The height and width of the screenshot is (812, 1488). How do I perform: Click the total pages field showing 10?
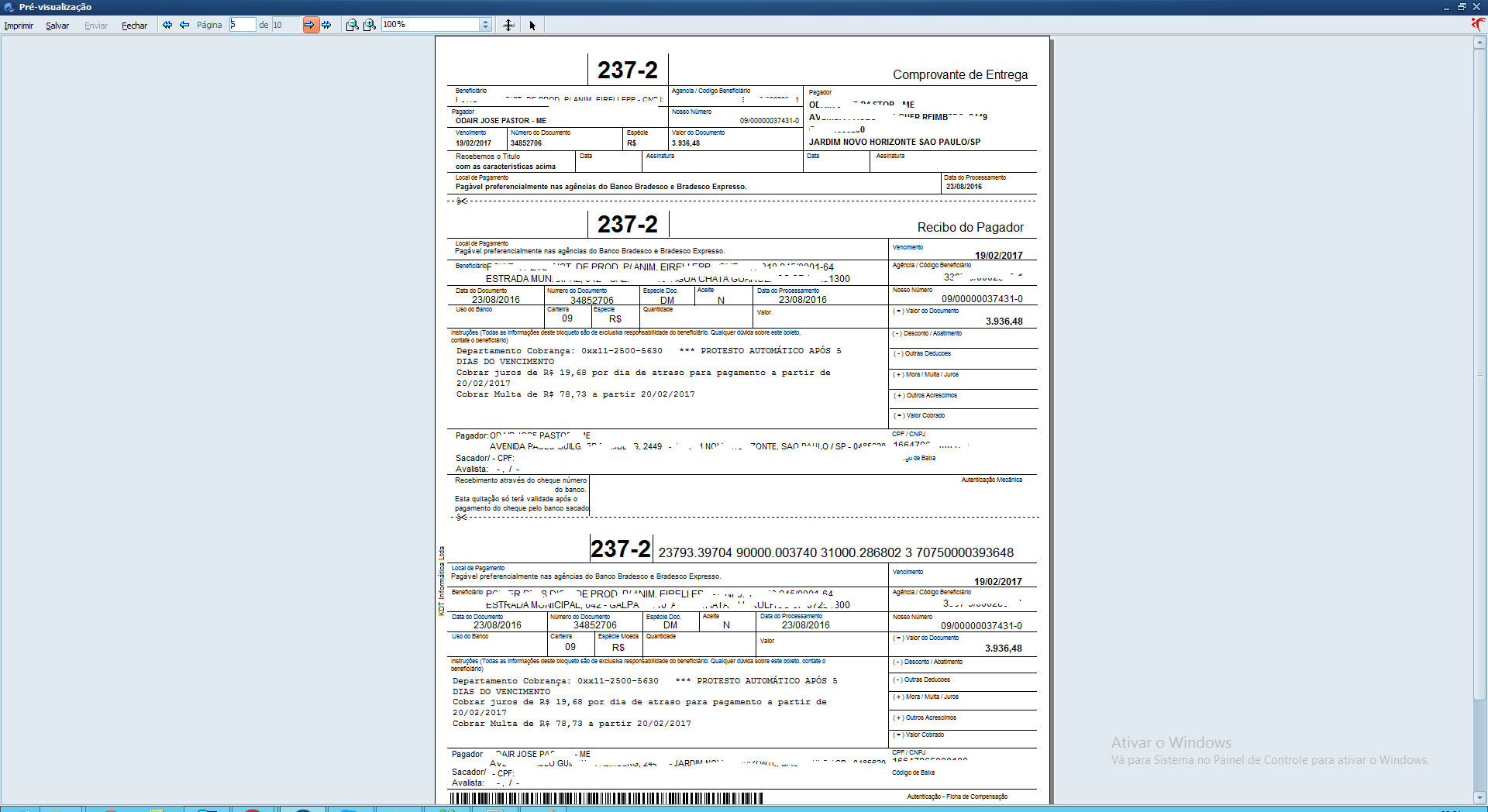(284, 25)
